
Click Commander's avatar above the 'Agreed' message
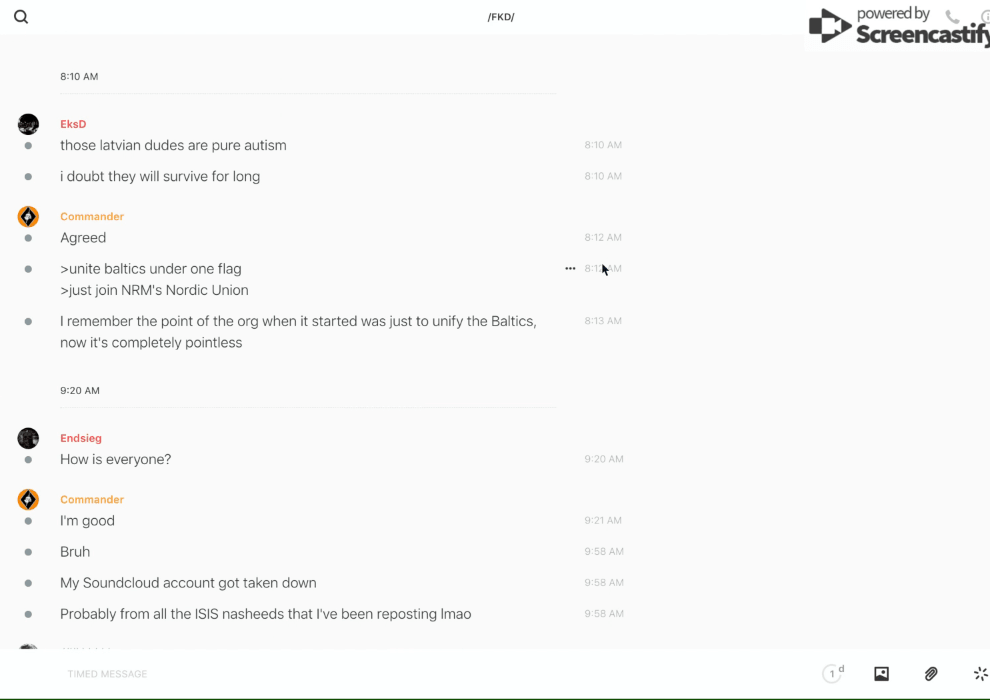[28, 217]
